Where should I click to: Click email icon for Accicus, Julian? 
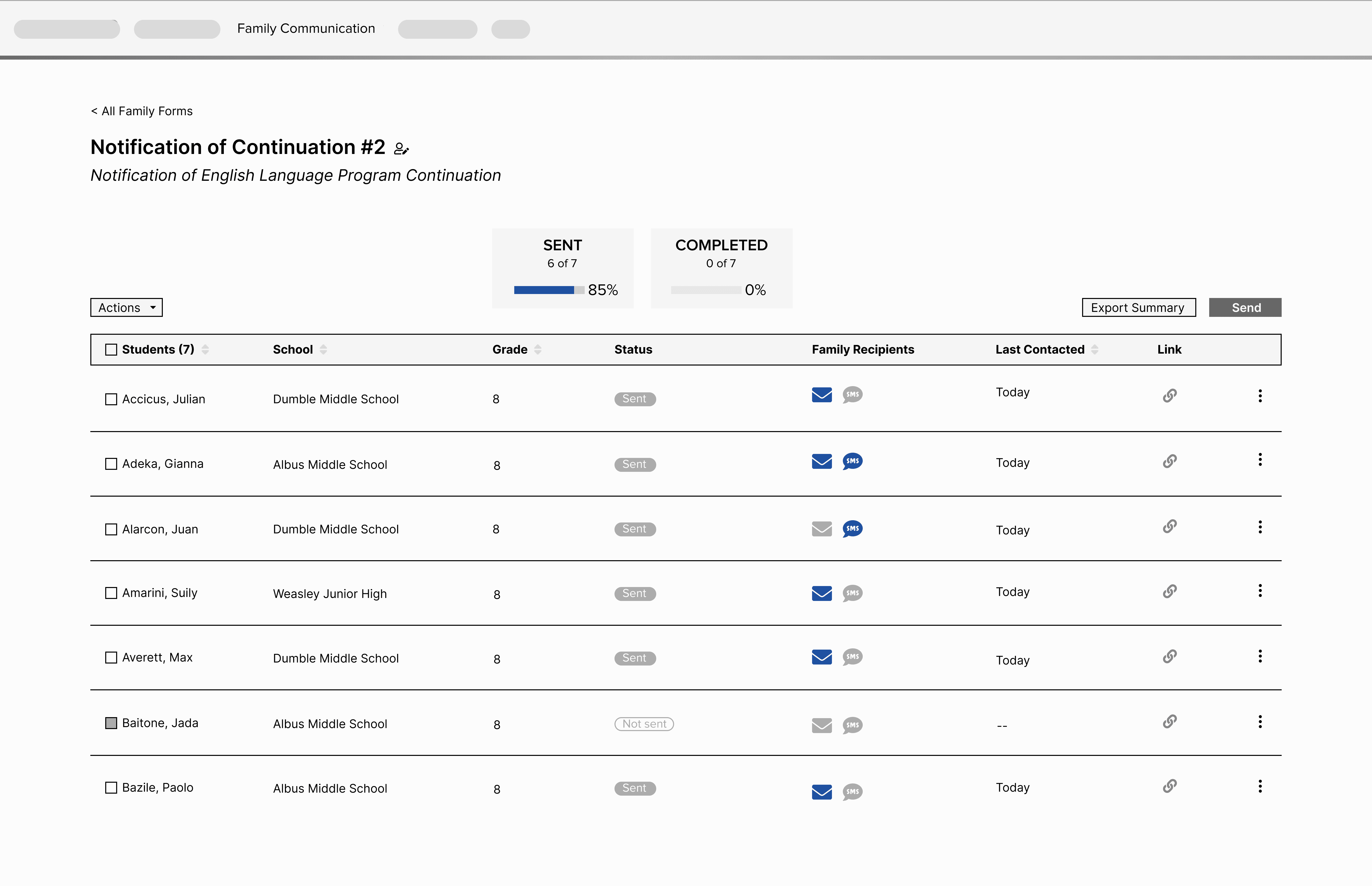[x=822, y=395]
